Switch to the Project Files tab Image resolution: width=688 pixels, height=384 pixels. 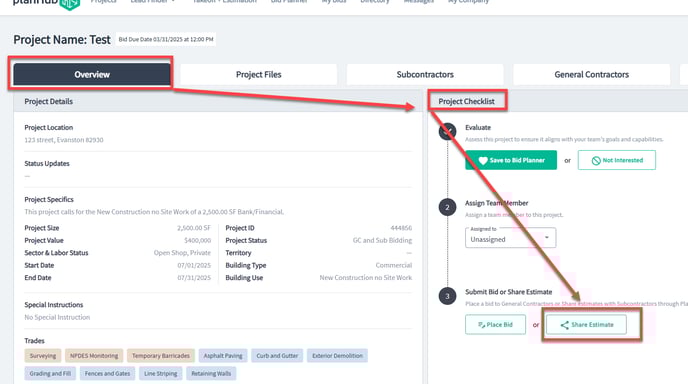pos(258,75)
